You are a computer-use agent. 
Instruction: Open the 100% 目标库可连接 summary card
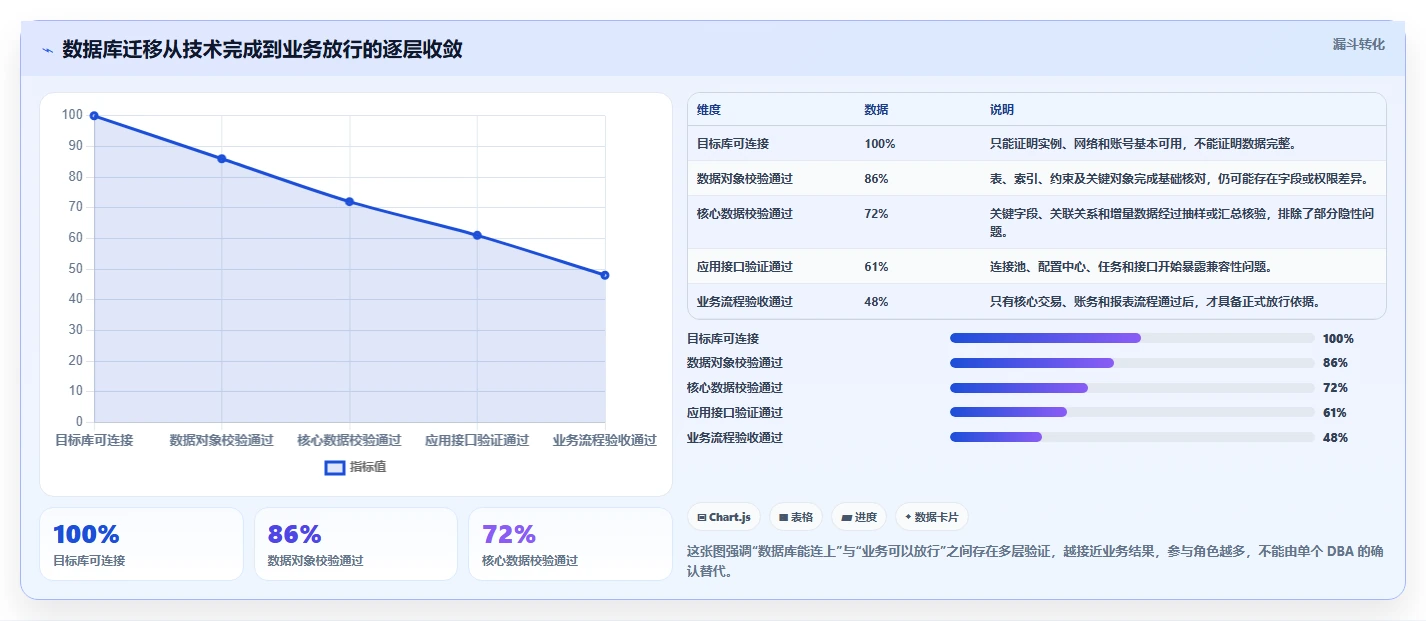point(141,544)
